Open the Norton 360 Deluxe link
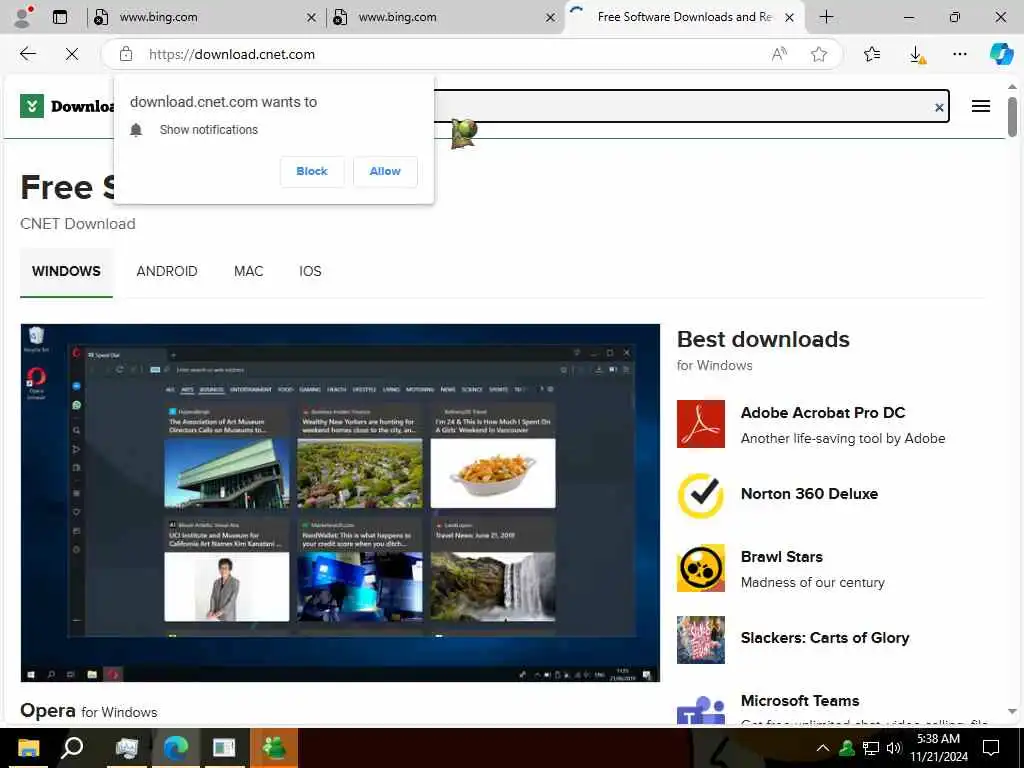Viewport: 1024px width, 768px height. click(809, 494)
